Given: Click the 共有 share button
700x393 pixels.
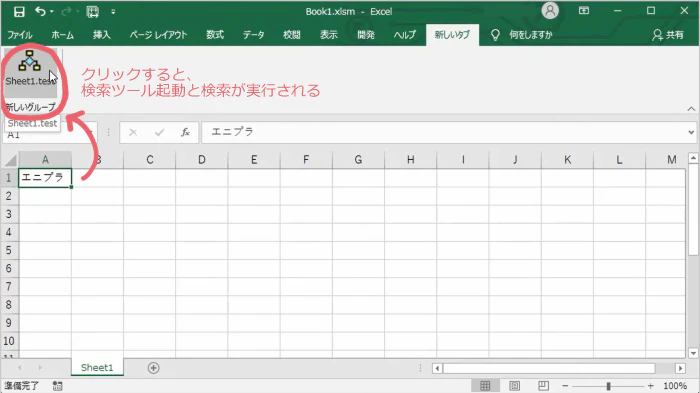Looking at the screenshot, I should 668,35.
